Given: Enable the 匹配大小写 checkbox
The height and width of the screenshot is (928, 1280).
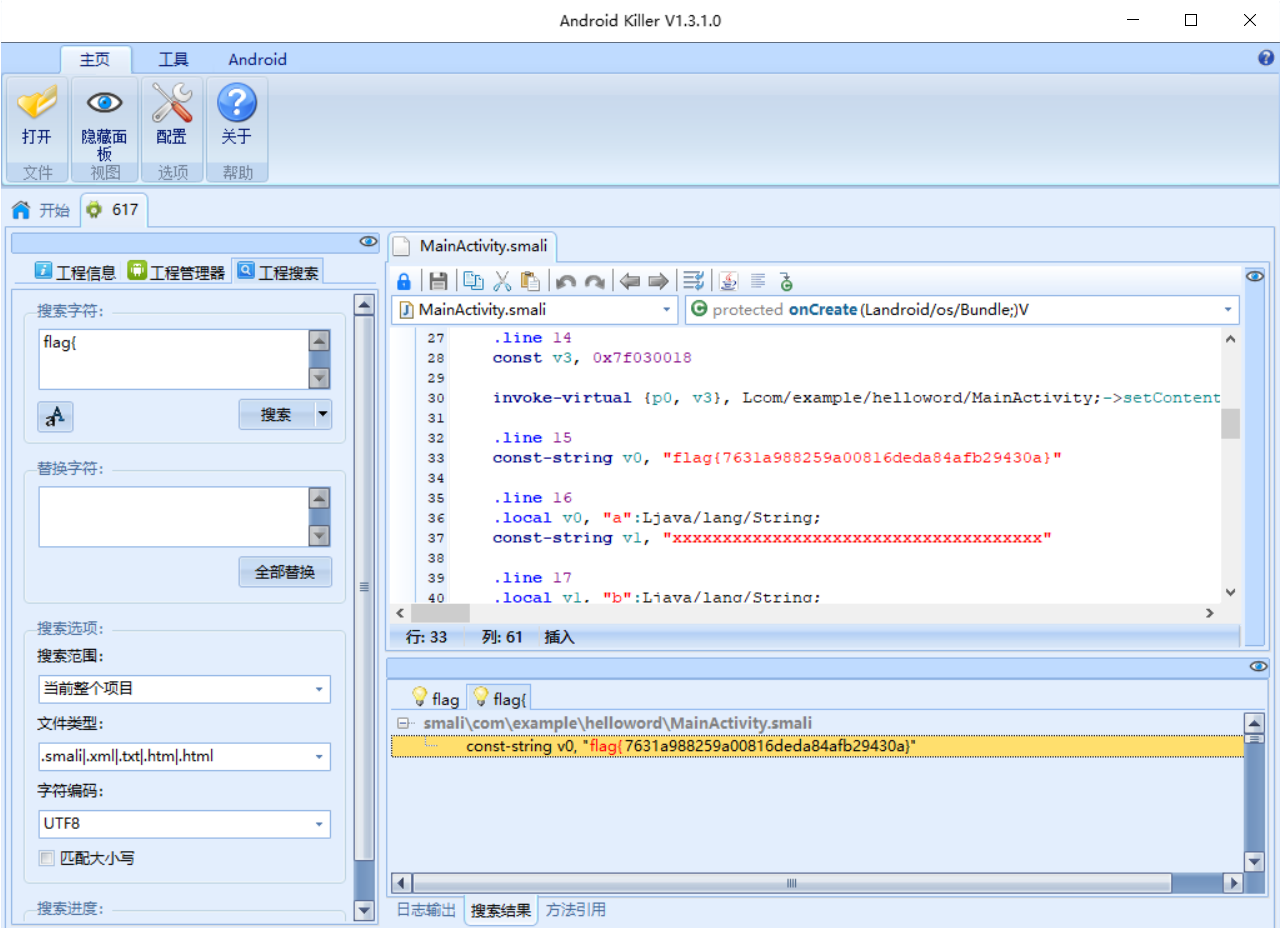Looking at the screenshot, I should tap(46, 858).
